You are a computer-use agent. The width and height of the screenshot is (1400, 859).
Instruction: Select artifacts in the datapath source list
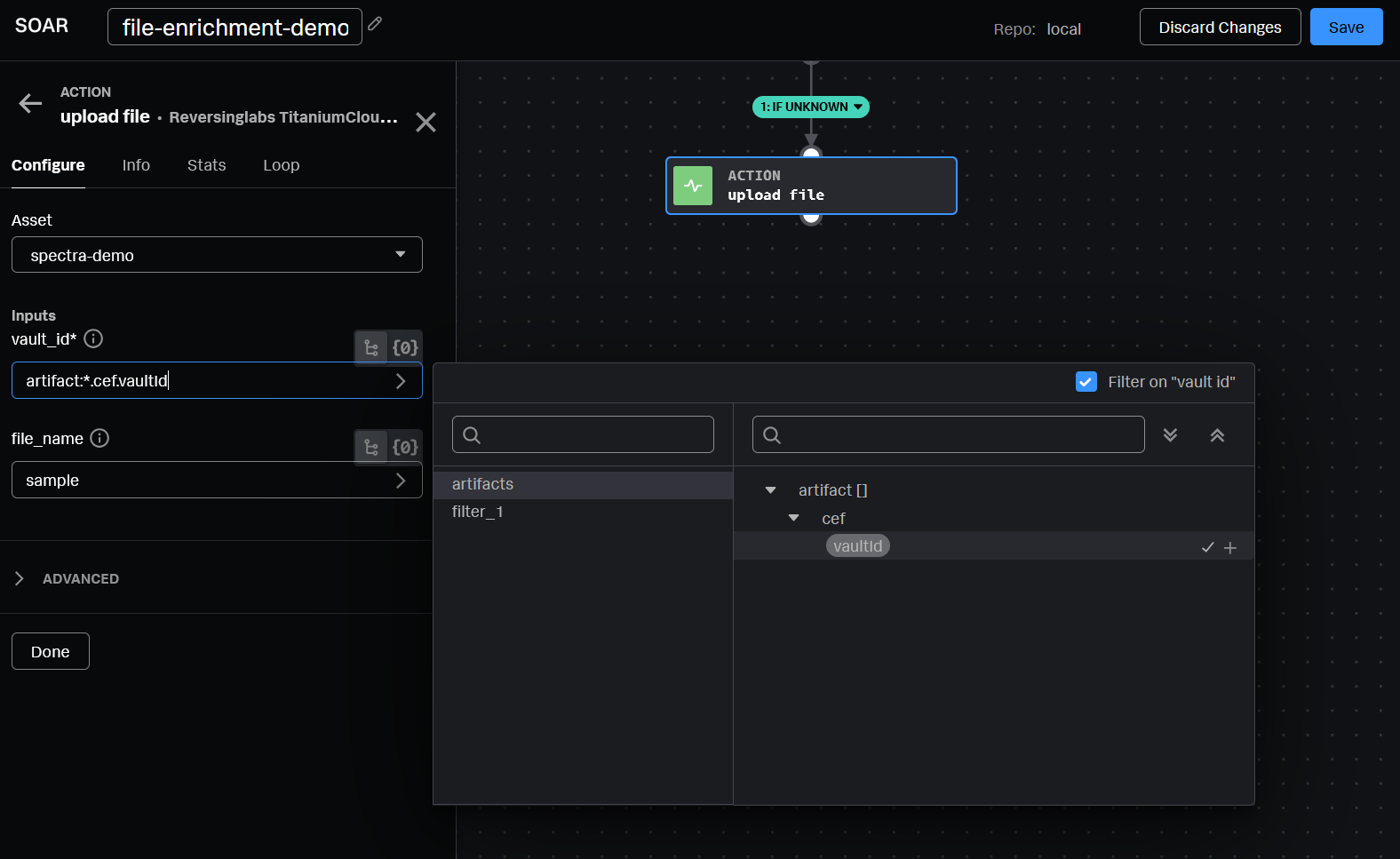click(x=583, y=484)
